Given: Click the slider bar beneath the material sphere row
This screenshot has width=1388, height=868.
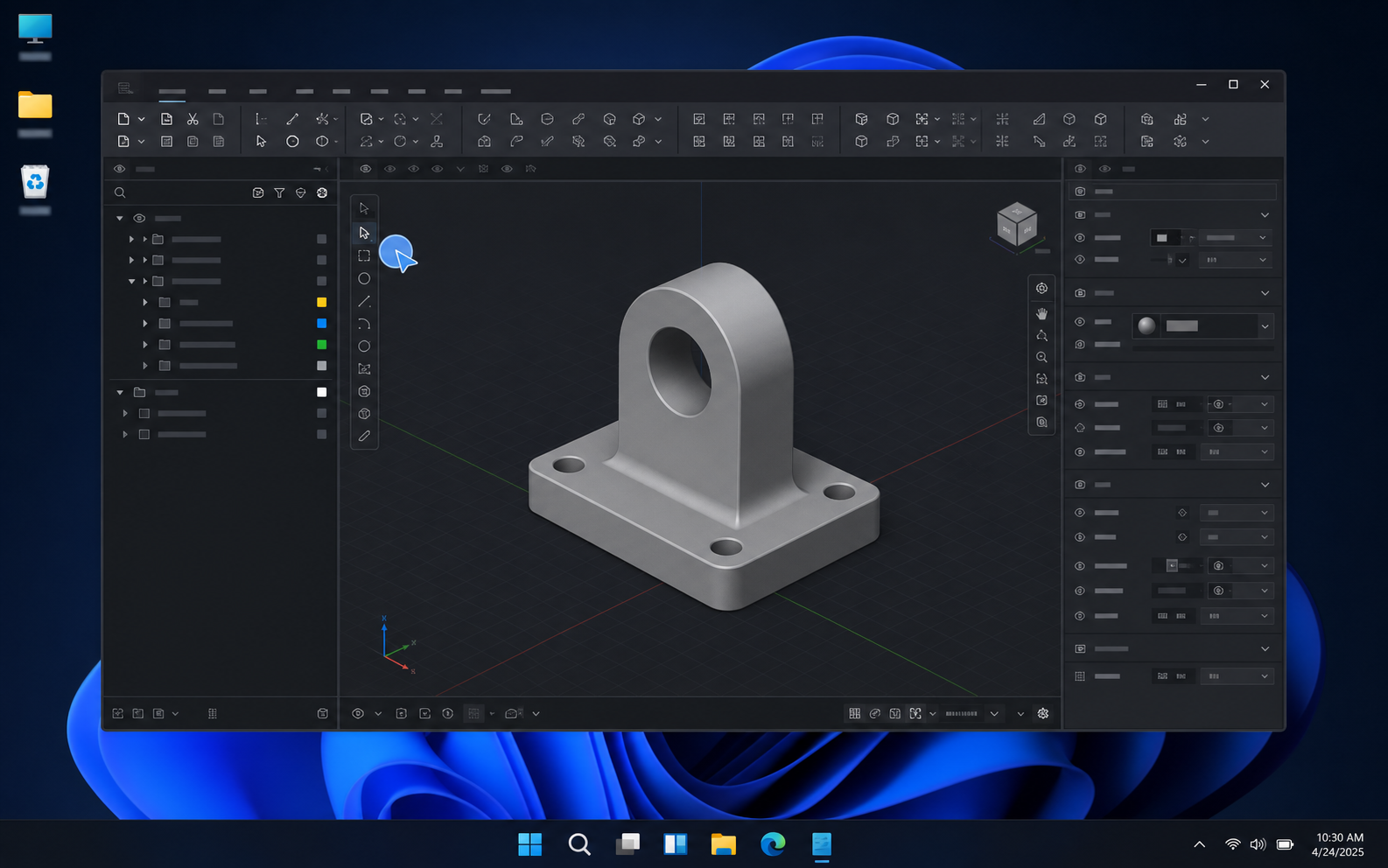Looking at the screenshot, I should pos(1203,348).
